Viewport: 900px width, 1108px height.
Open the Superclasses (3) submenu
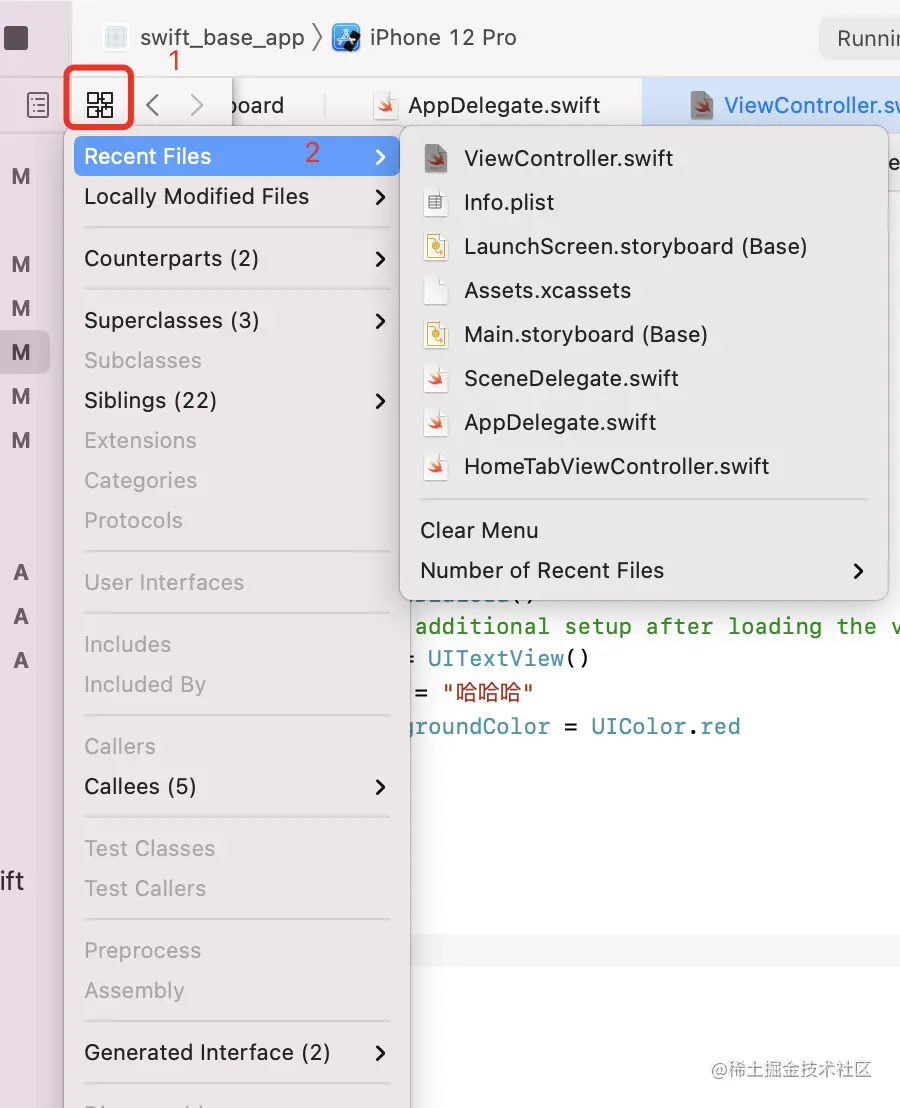[237, 321]
